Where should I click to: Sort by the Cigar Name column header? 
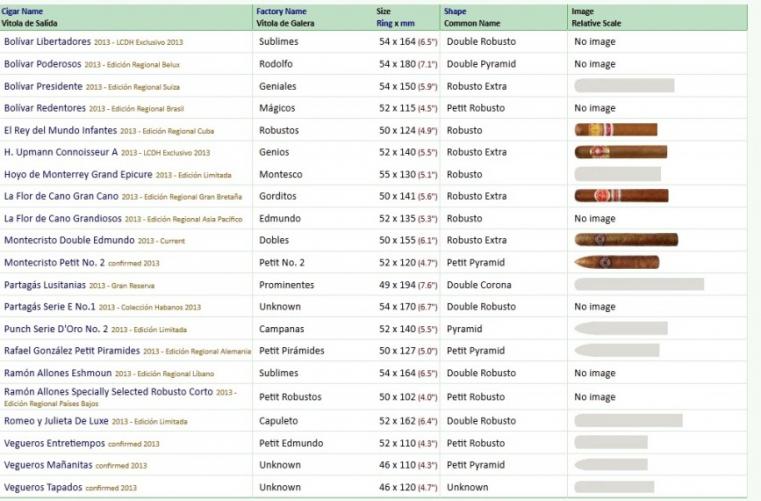(x=22, y=11)
